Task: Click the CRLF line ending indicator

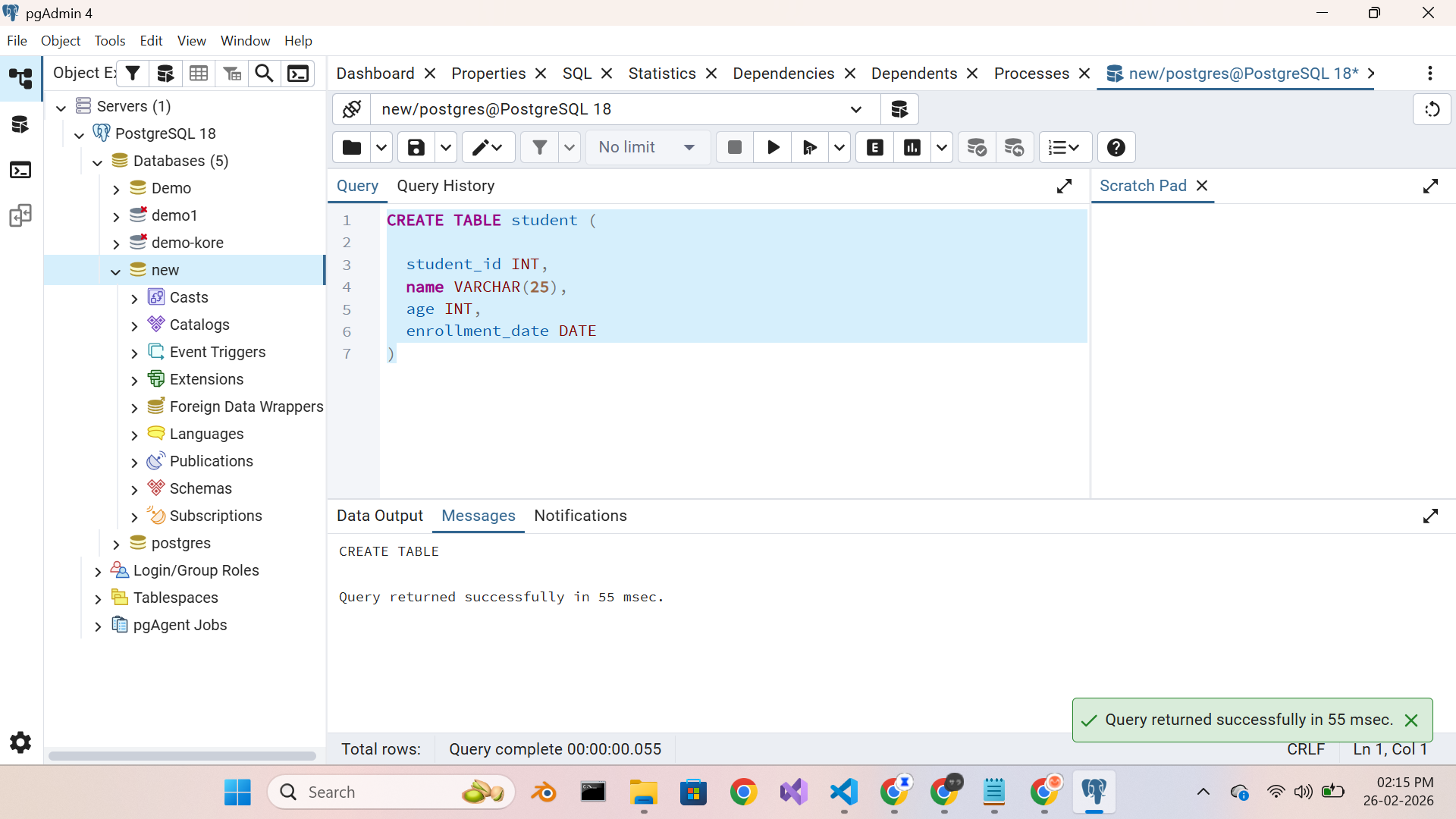Action: [x=1305, y=749]
